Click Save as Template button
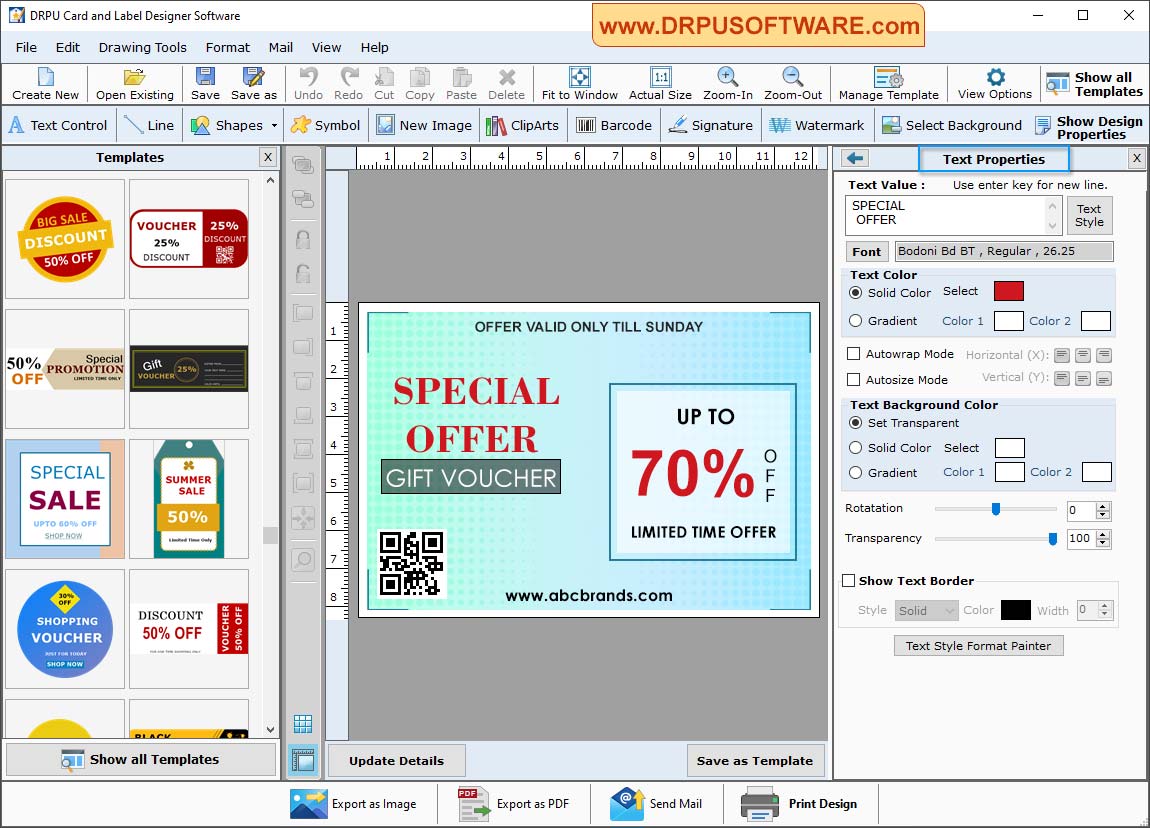This screenshot has width=1150, height=828. (755, 761)
